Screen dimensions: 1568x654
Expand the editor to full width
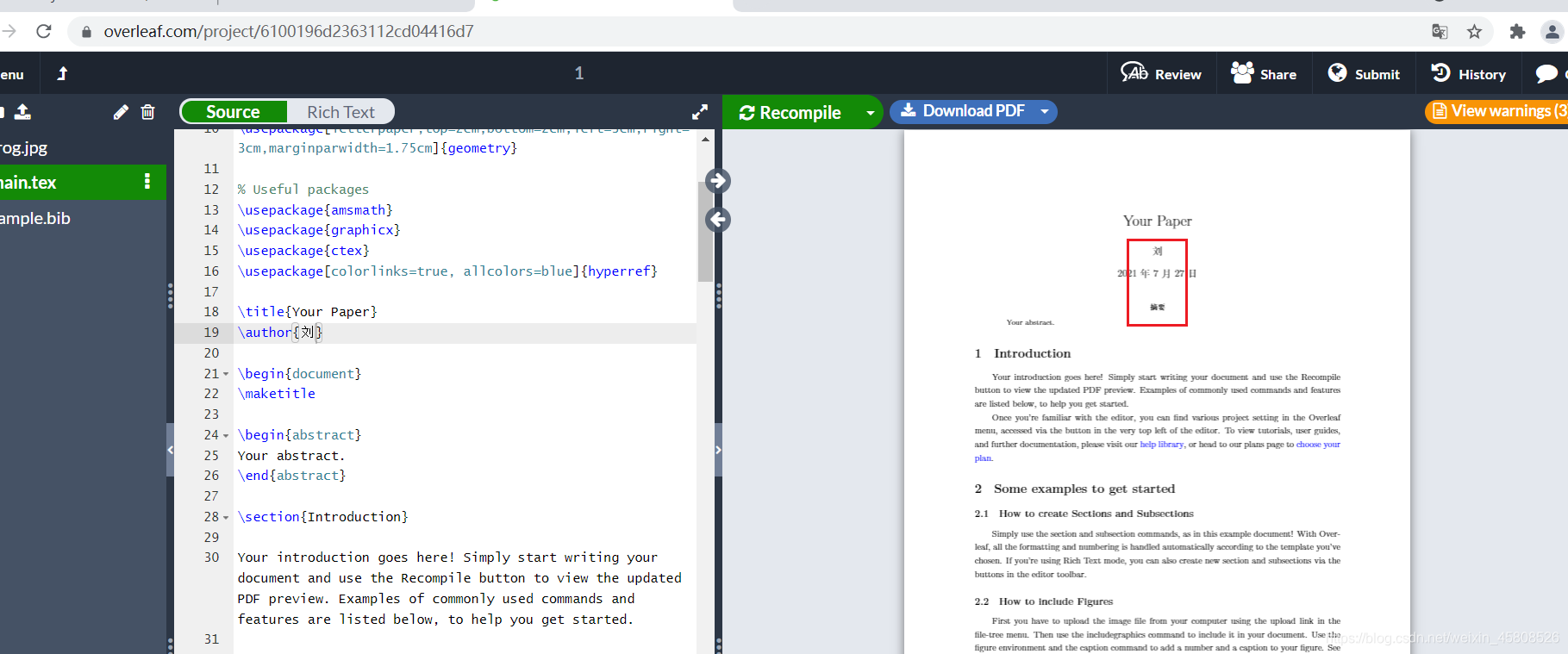700,112
